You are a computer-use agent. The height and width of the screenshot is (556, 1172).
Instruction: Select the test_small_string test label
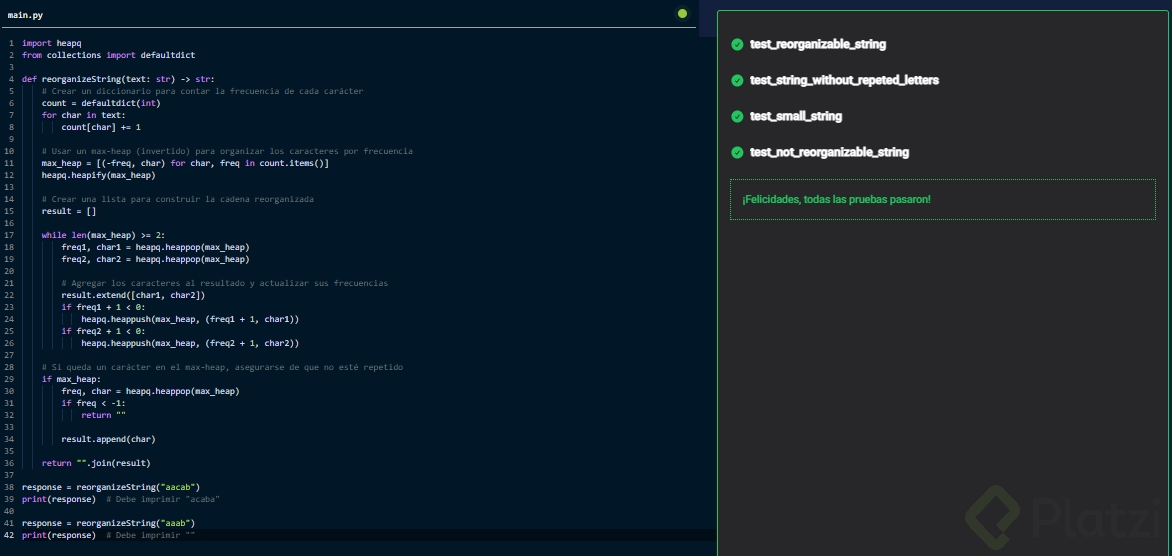[795, 116]
